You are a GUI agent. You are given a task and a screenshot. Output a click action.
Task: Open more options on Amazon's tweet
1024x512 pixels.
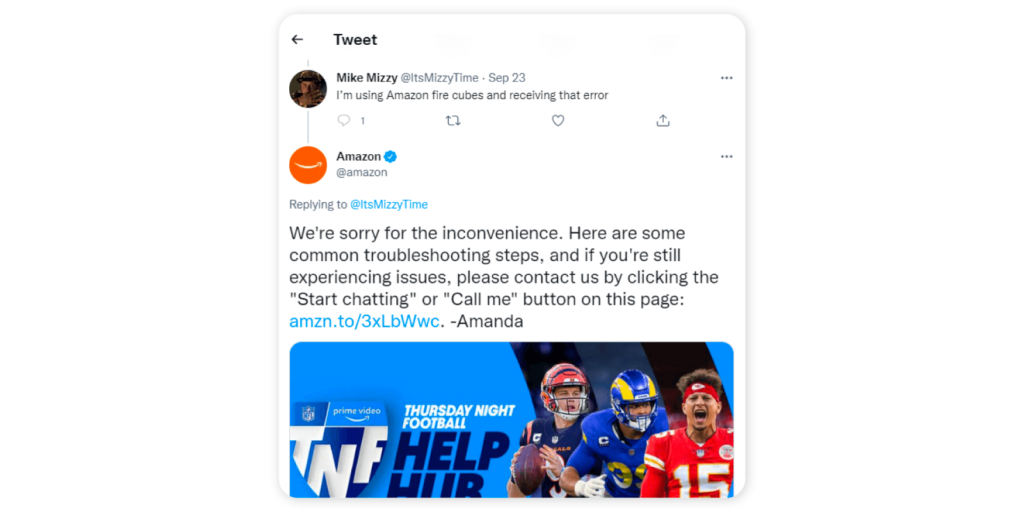coord(727,157)
